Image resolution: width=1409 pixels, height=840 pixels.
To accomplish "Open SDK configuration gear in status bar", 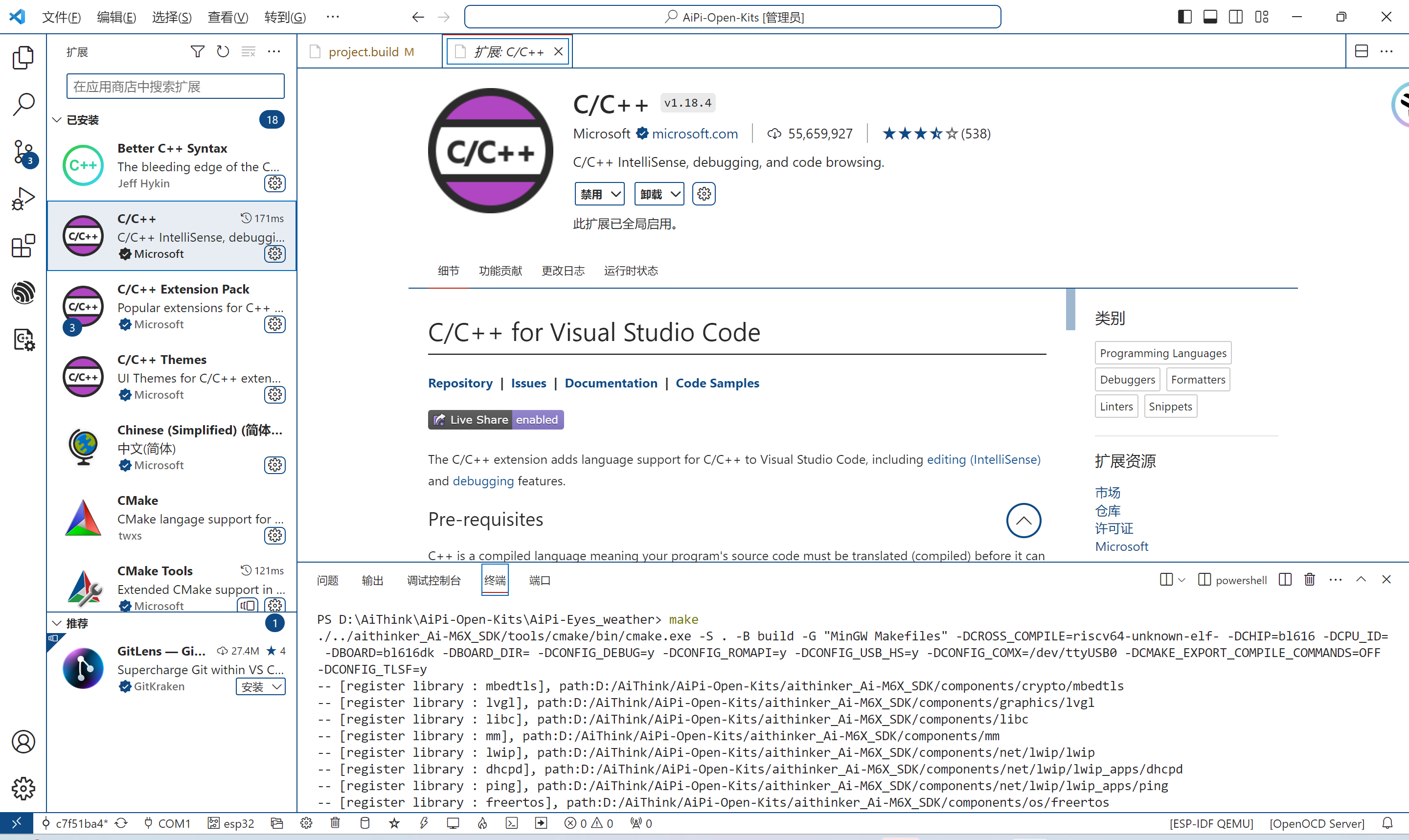I will click(306, 823).
